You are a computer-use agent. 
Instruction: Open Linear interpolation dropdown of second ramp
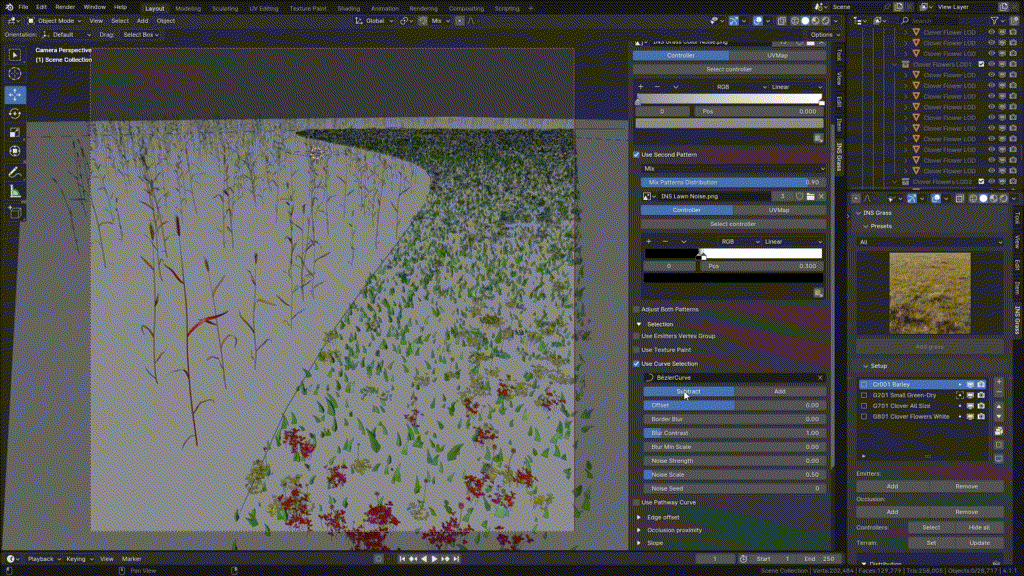click(x=793, y=242)
